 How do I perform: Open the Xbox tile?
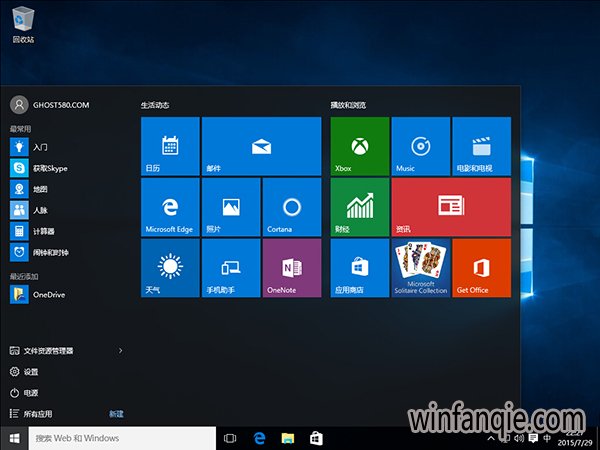click(360, 146)
